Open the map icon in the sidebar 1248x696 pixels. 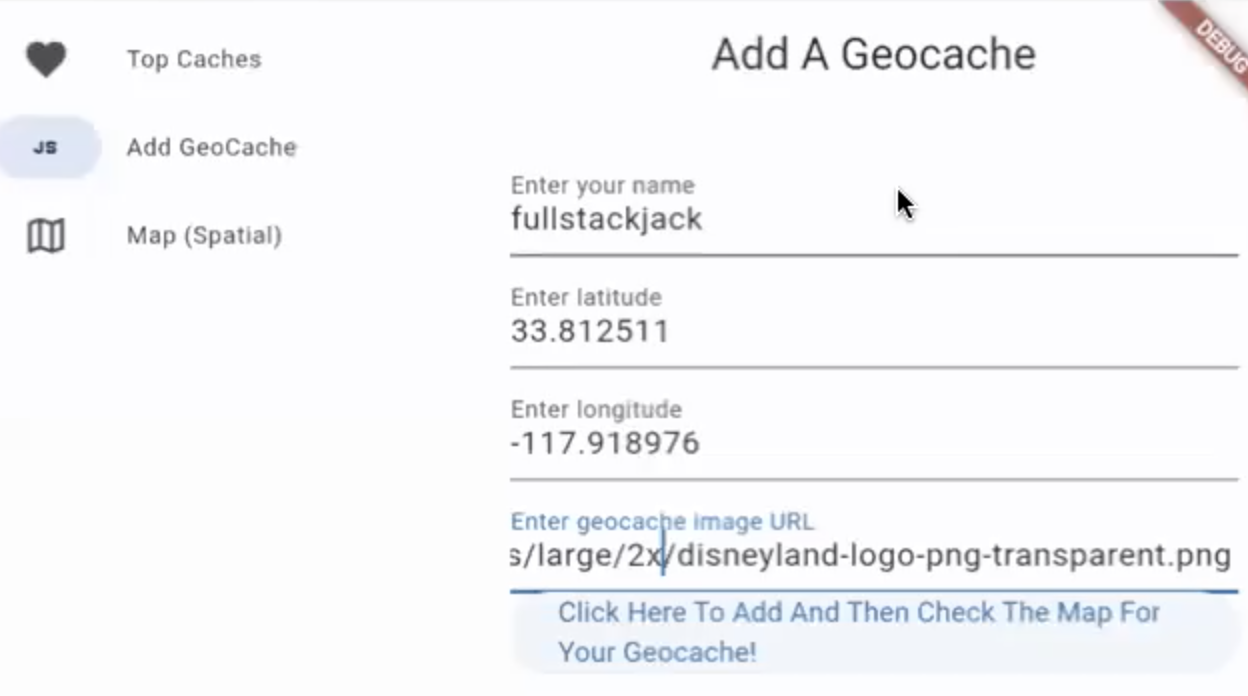[x=46, y=236]
